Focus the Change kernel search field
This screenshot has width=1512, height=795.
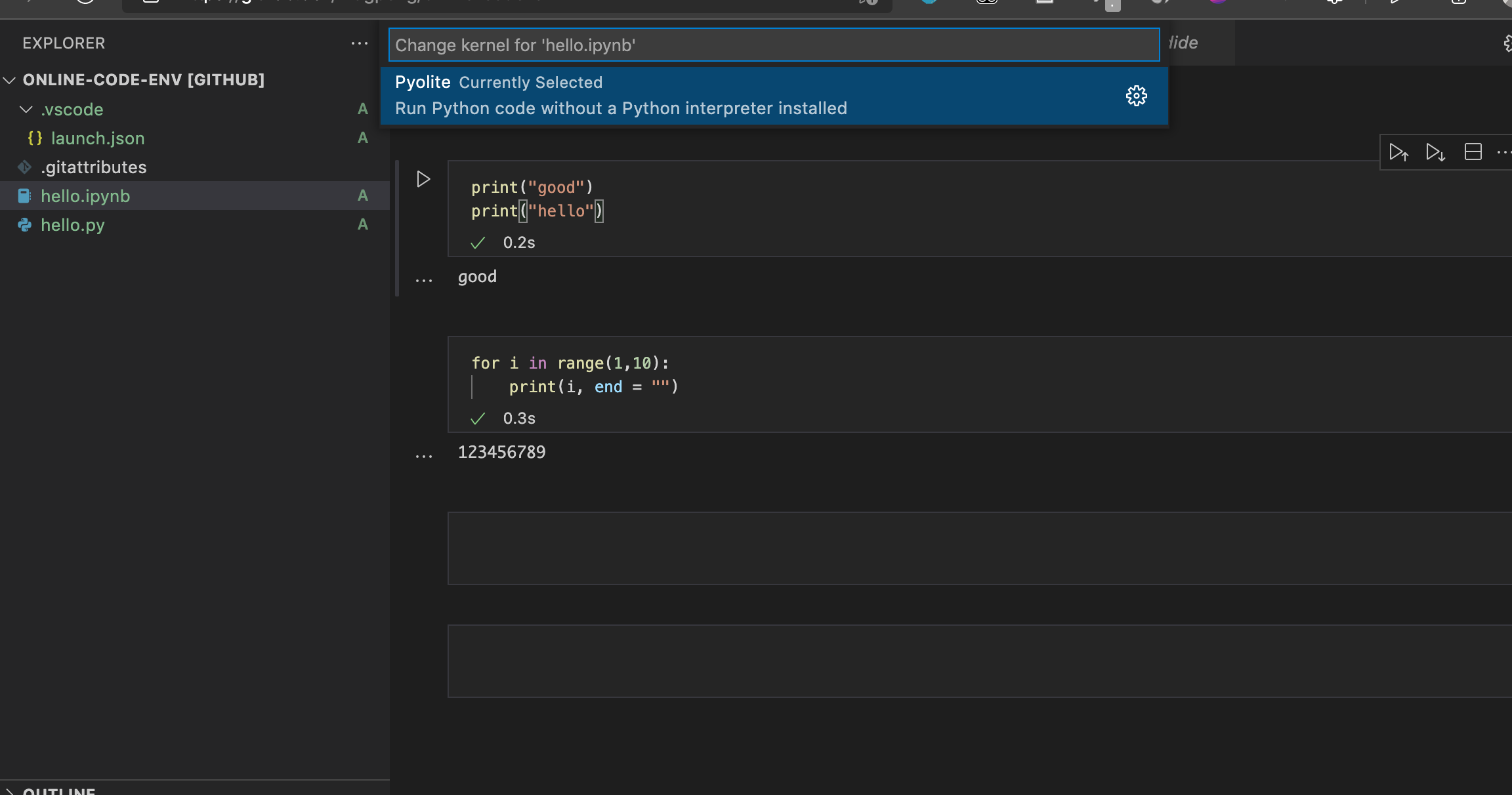point(773,45)
